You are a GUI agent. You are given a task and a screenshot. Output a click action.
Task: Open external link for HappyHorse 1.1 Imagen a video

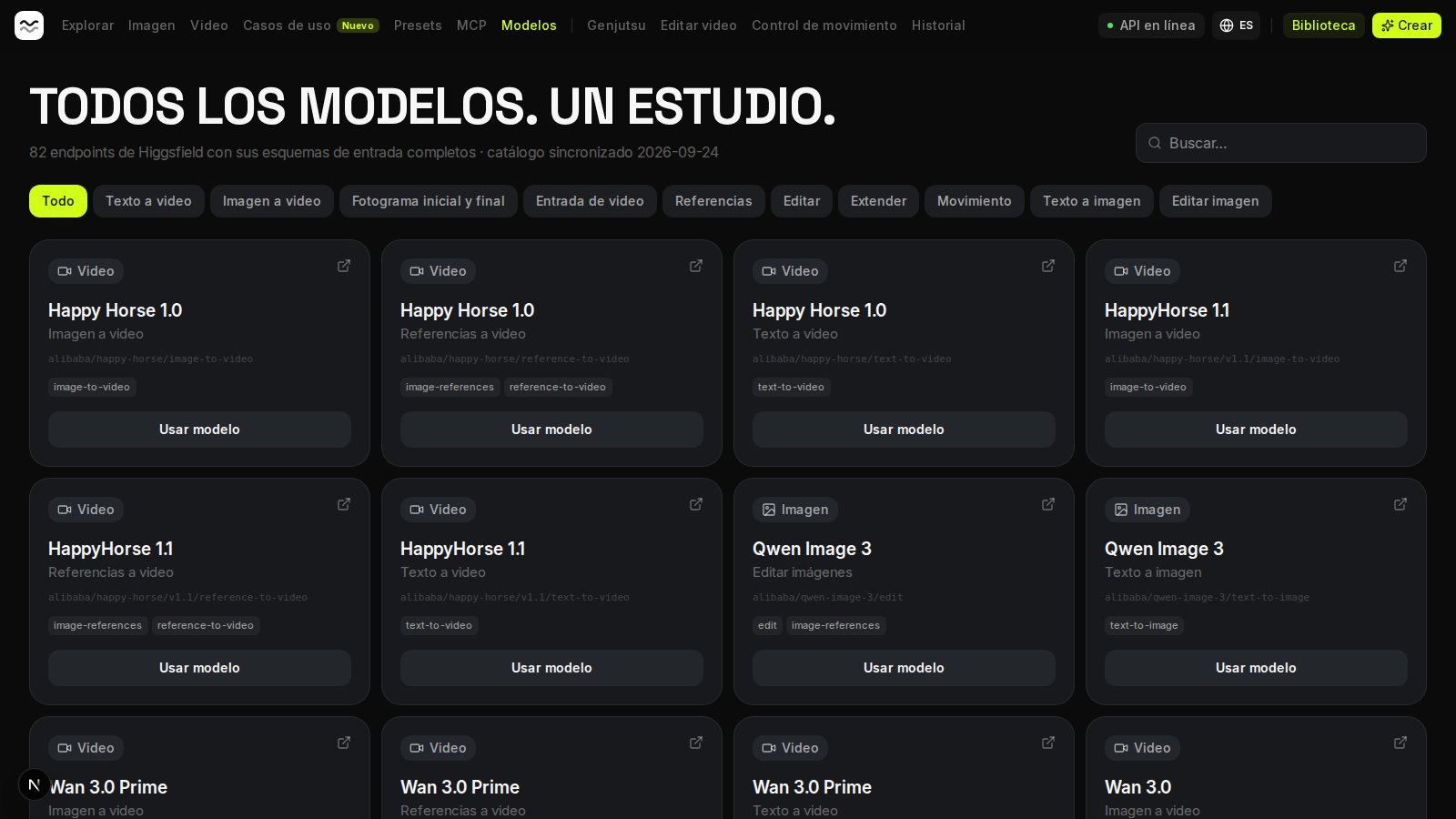pos(1400,266)
